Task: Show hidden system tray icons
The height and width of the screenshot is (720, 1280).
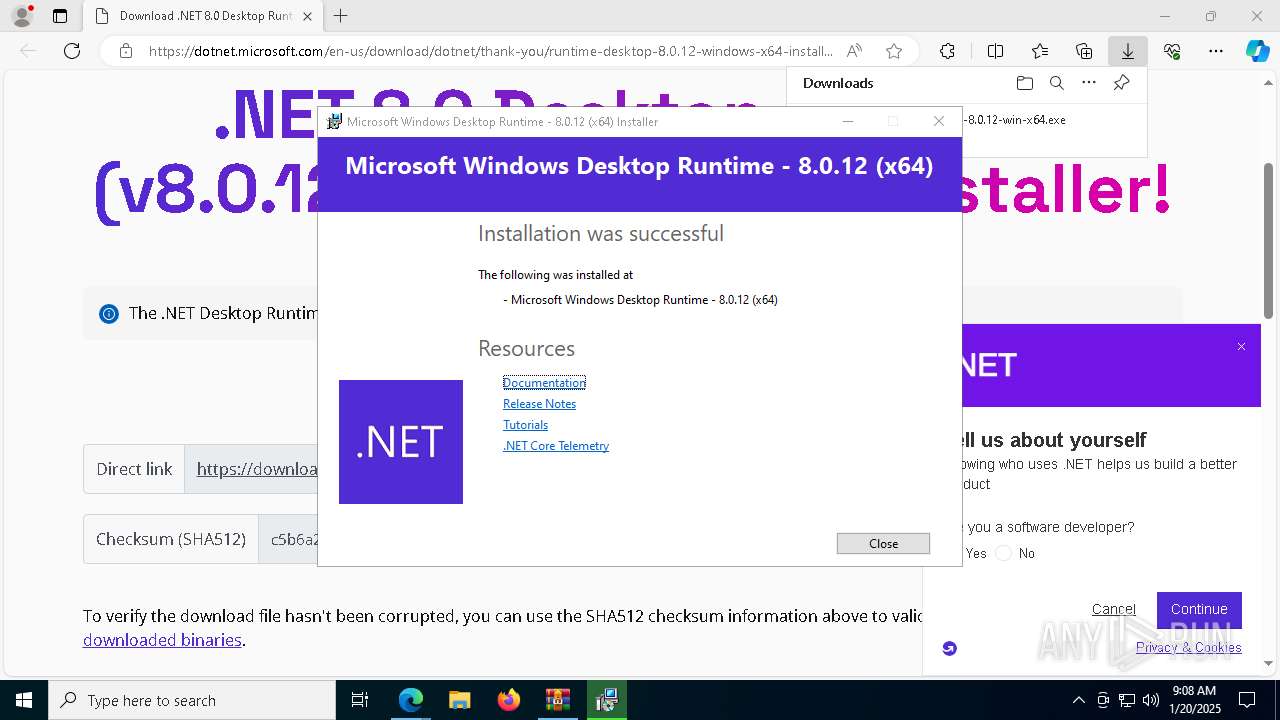Action: [x=1078, y=700]
